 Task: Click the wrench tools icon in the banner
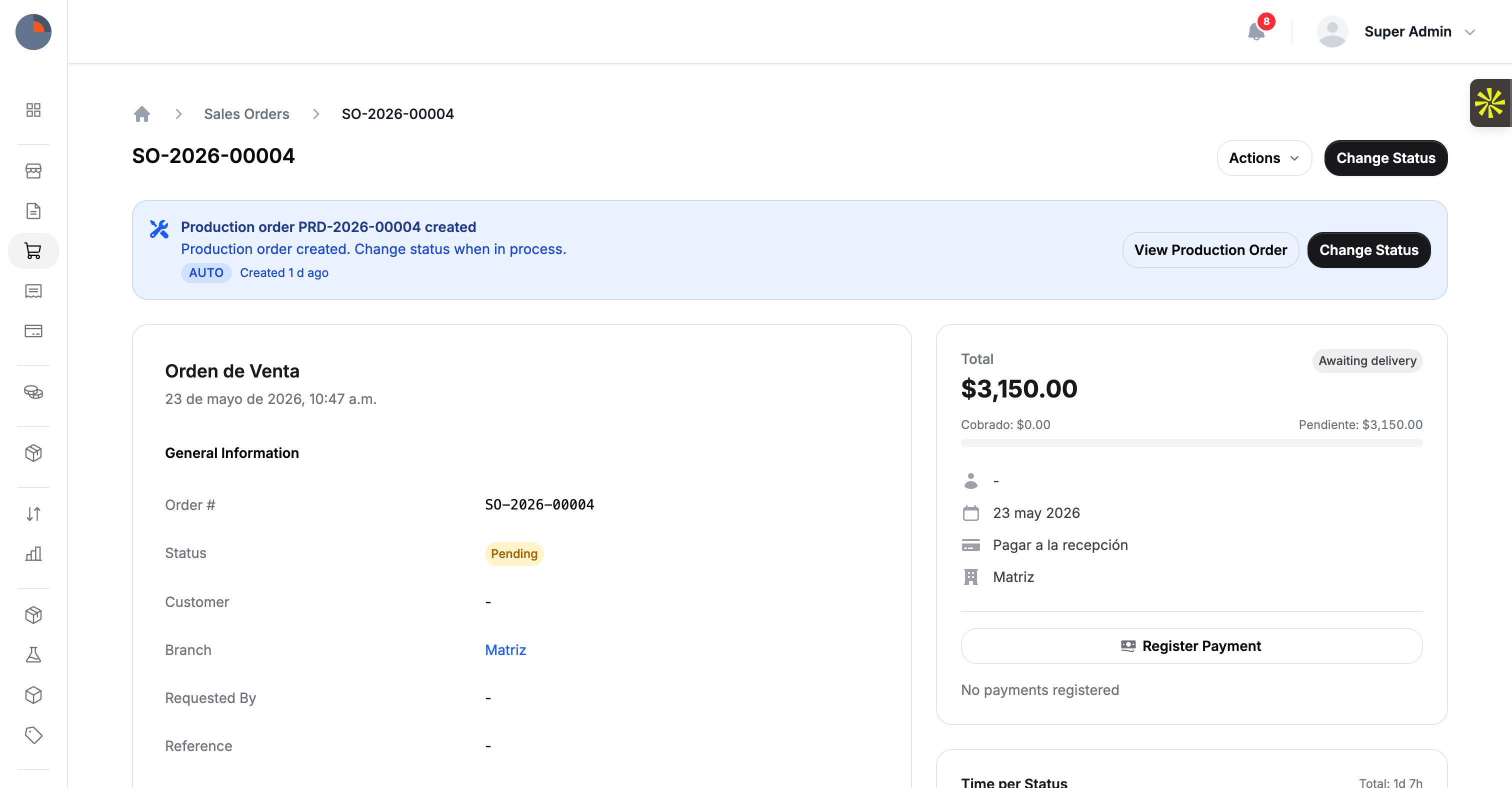pyautogui.click(x=159, y=229)
